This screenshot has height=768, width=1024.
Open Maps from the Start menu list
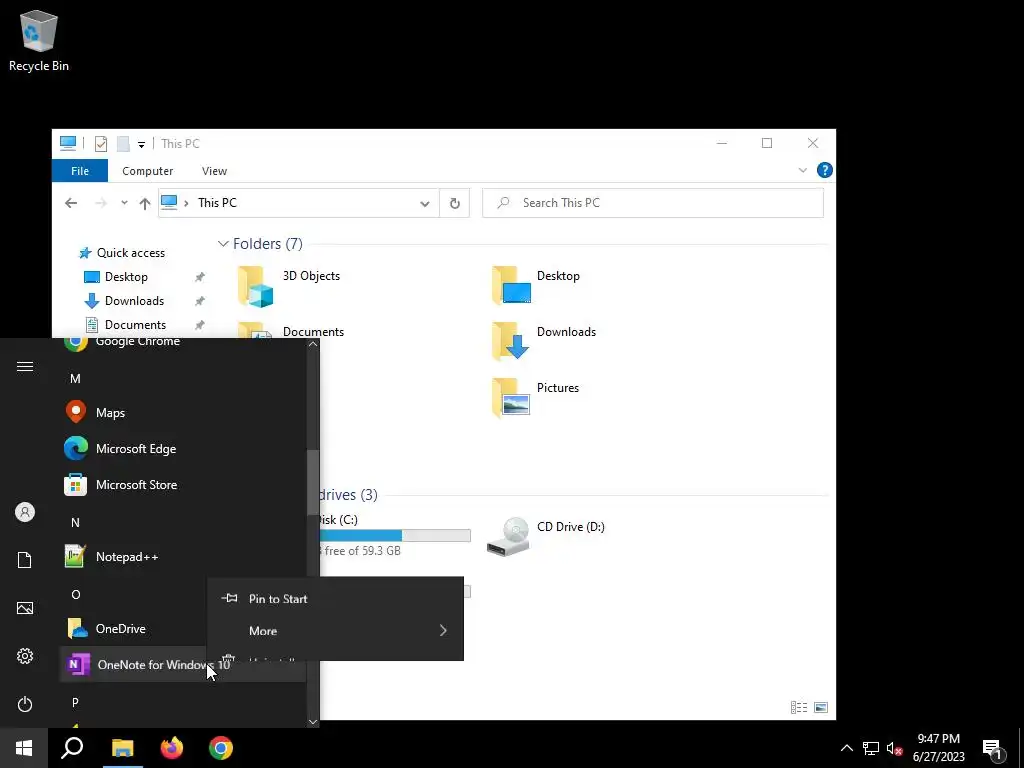tap(183, 413)
